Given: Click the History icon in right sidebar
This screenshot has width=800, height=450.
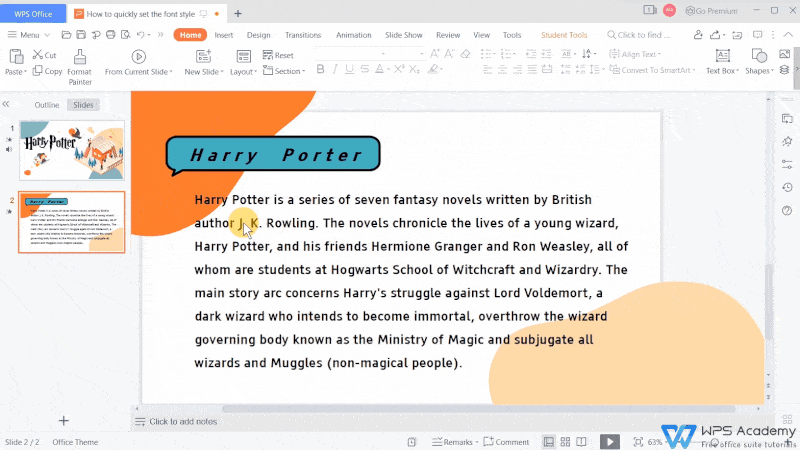Looking at the screenshot, I should (x=787, y=187).
